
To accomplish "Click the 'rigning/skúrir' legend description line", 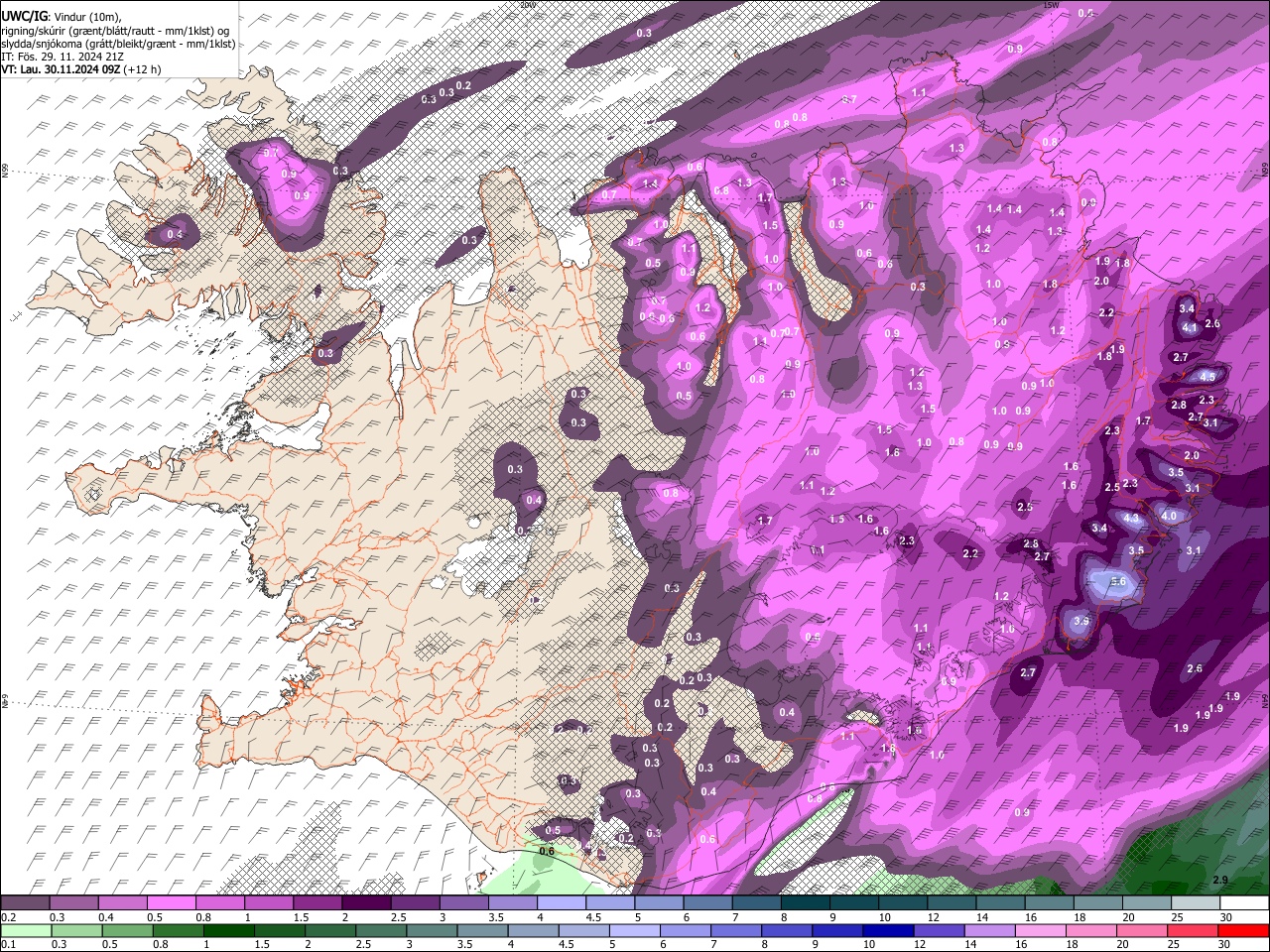I will [x=116, y=30].
